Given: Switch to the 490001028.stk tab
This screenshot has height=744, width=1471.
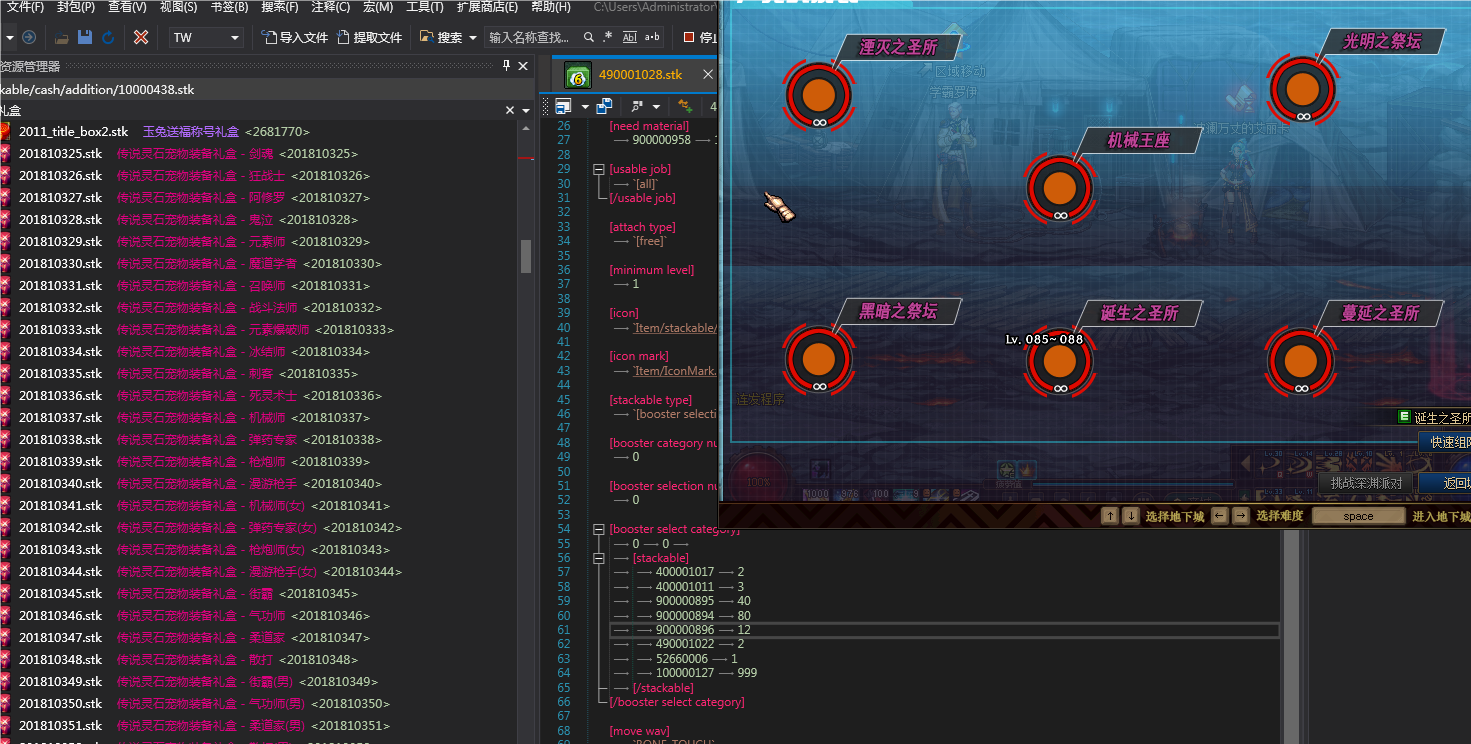Looking at the screenshot, I should coord(640,75).
